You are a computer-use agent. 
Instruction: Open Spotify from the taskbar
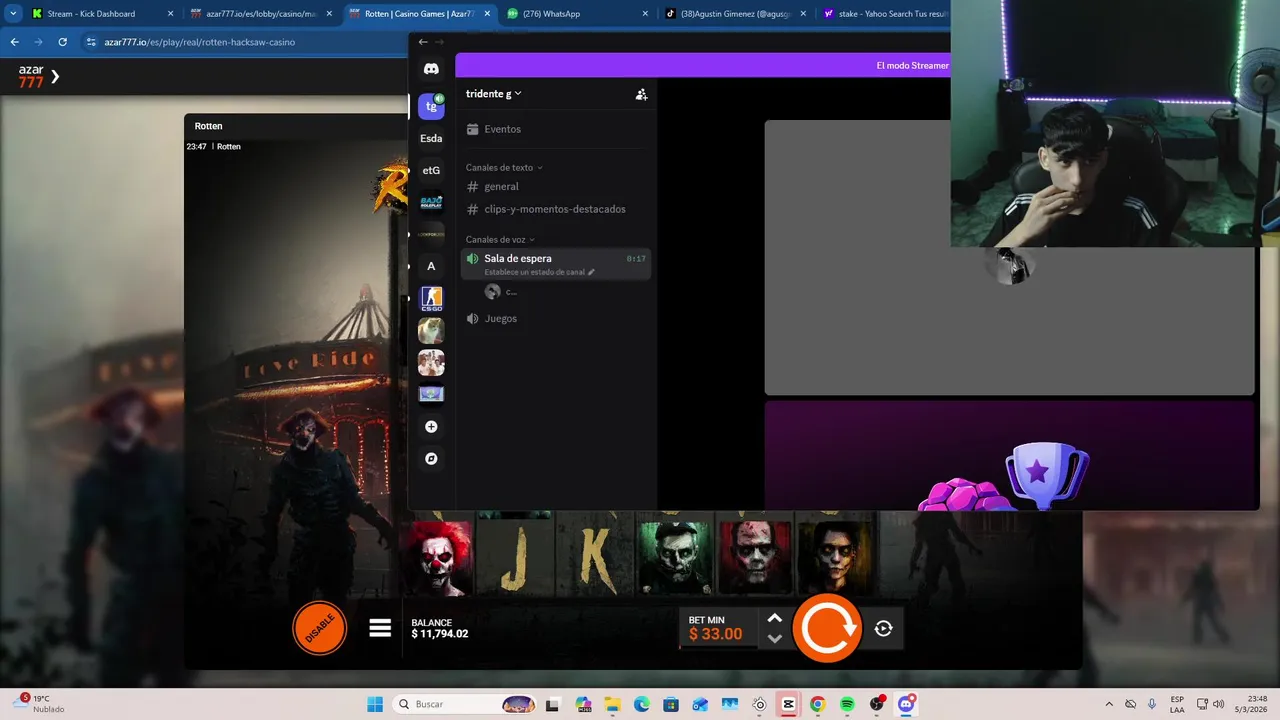(x=847, y=704)
